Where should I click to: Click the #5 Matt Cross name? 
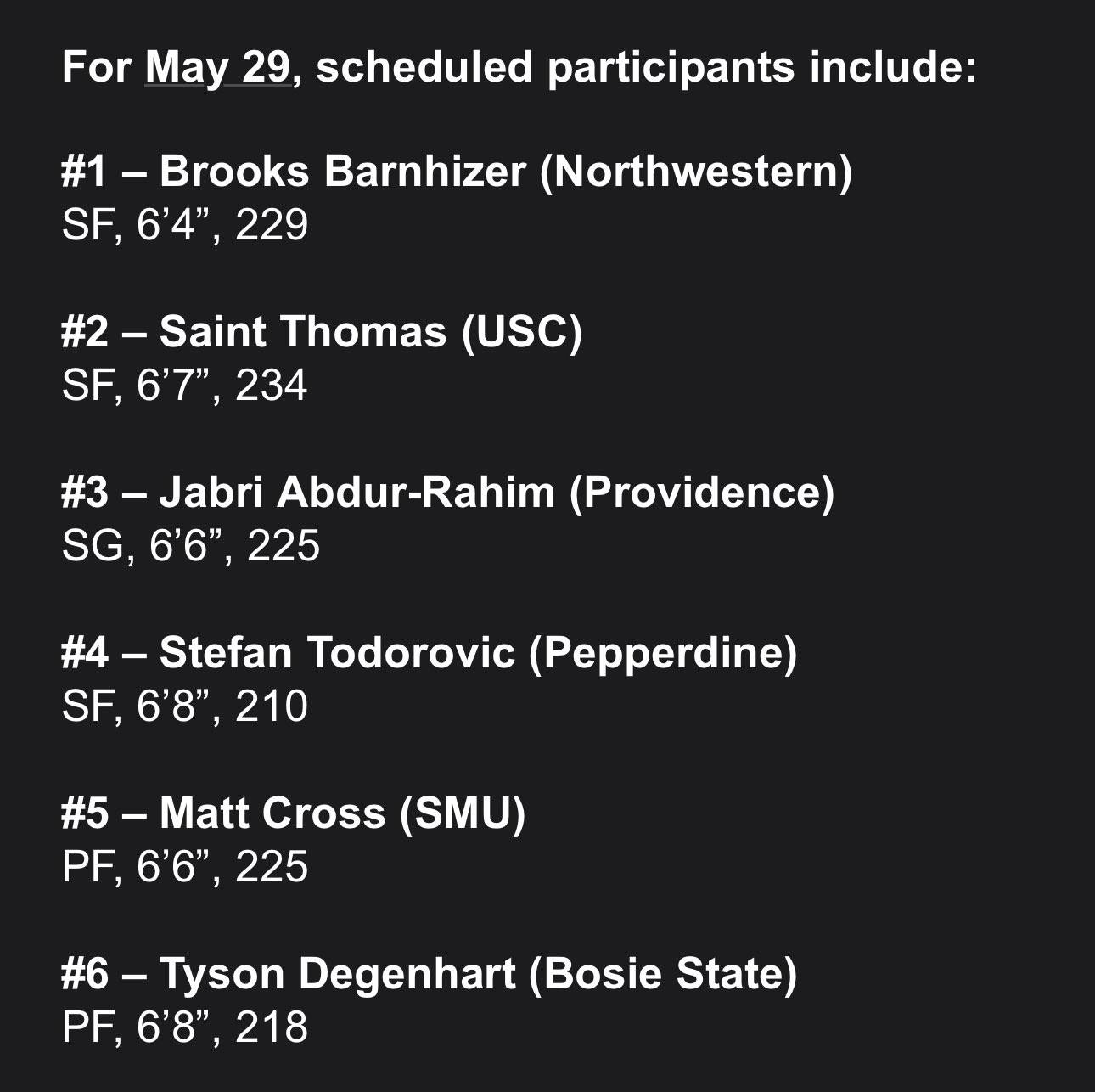click(223, 813)
